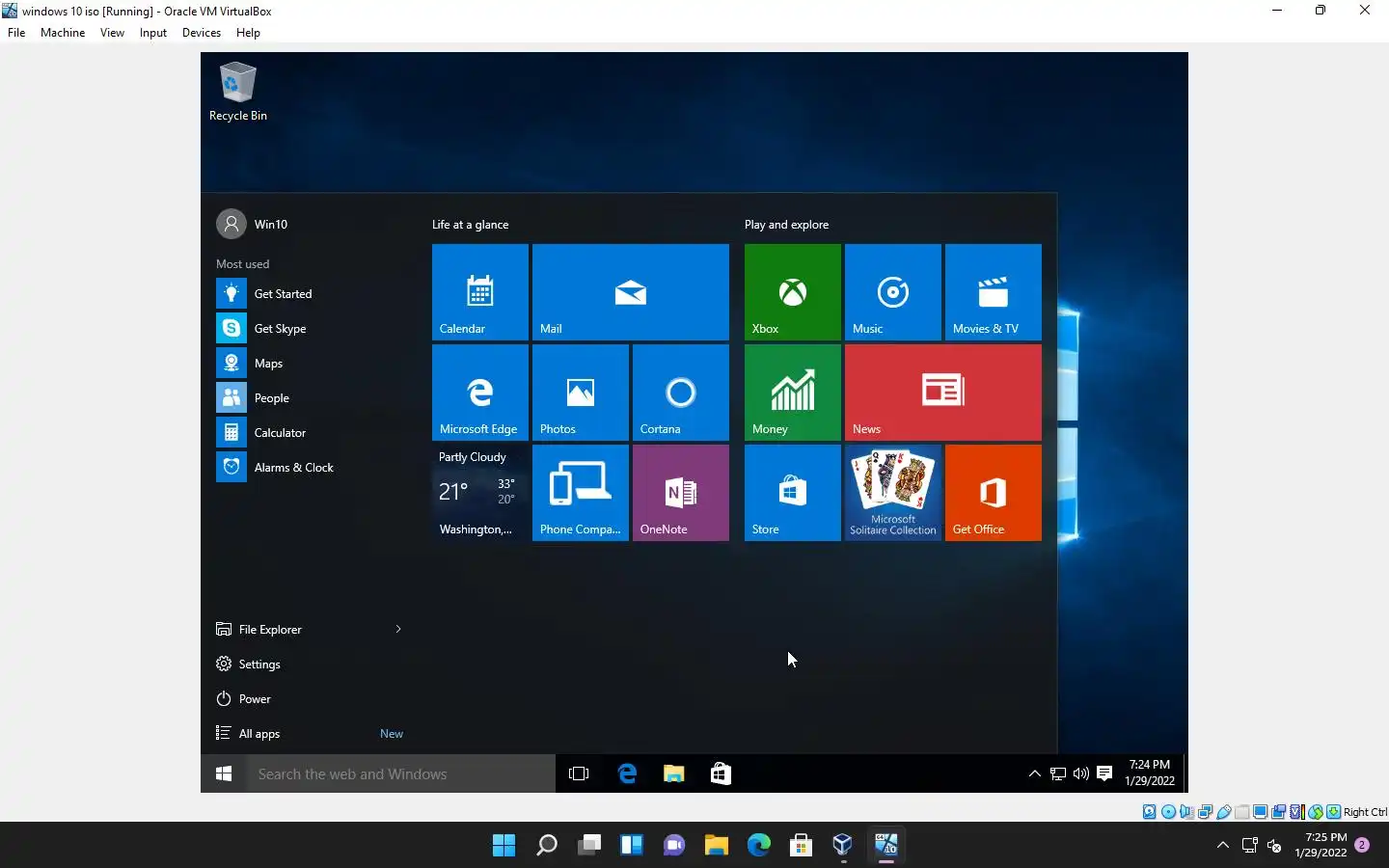The height and width of the screenshot is (868, 1389).
Task: Click VirtualBox display status indicator
Action: [x=1261, y=811]
